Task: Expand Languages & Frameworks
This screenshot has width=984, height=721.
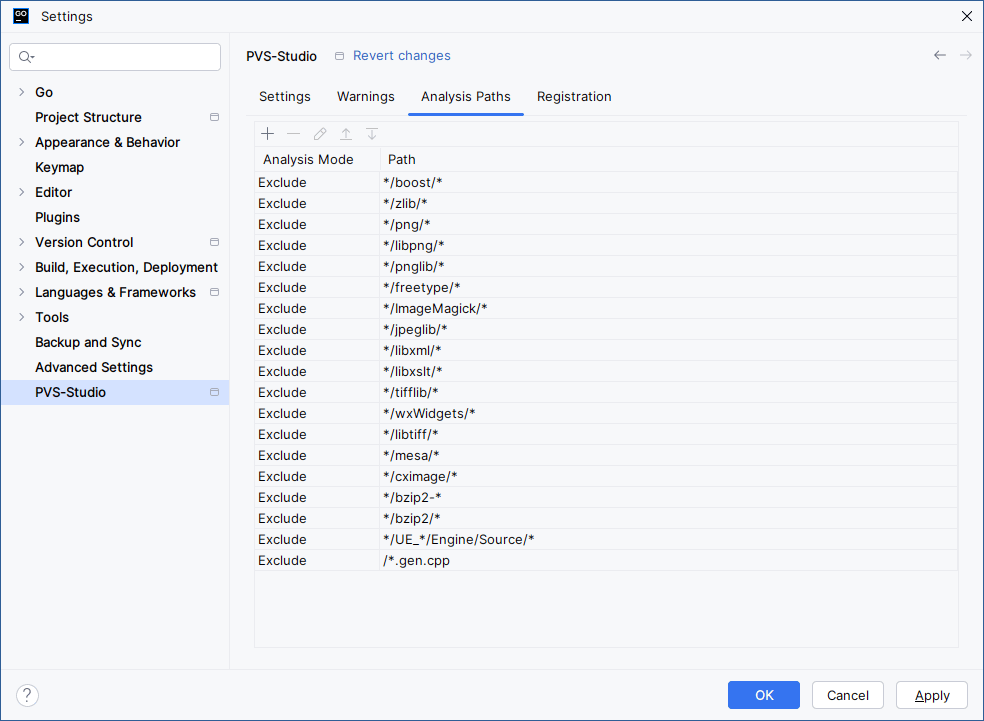Action: (22, 292)
